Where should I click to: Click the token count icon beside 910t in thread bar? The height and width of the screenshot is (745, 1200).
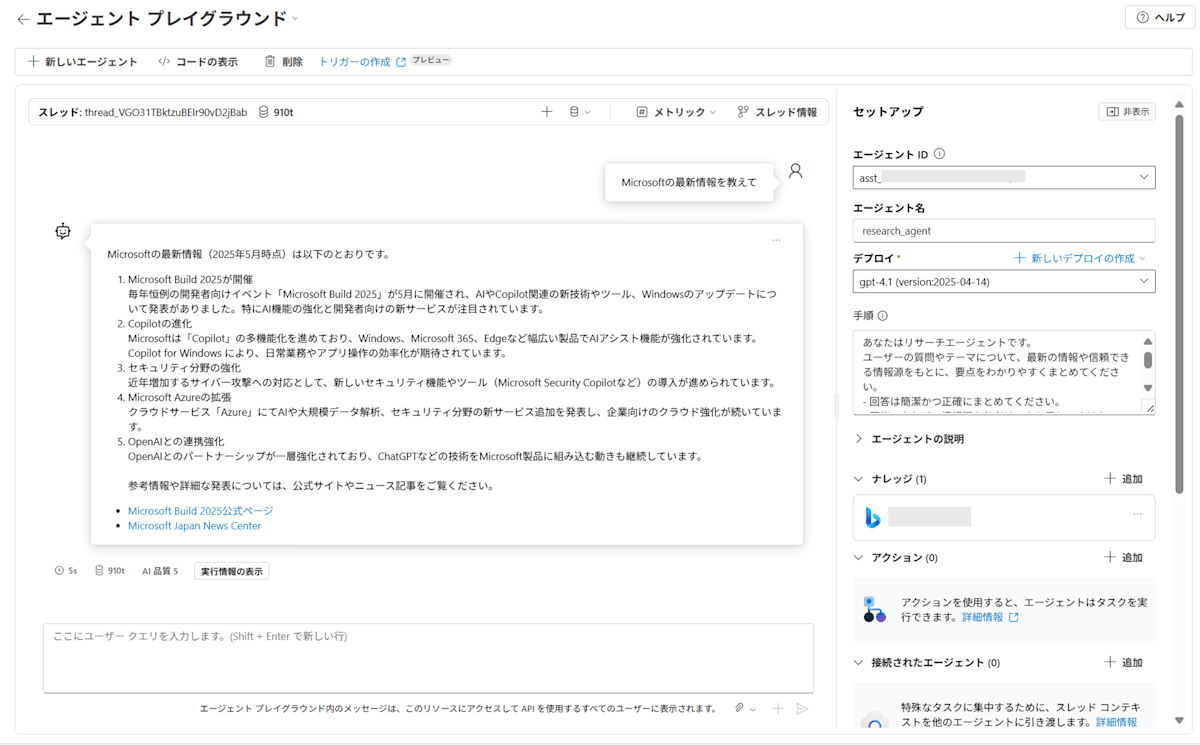click(x=264, y=112)
